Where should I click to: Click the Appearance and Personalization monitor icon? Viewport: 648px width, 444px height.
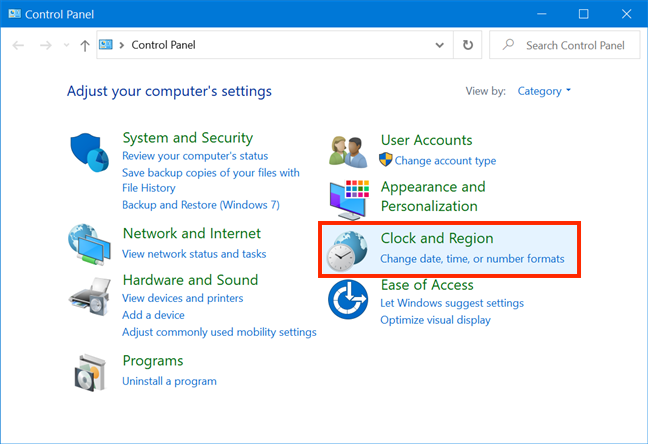pos(349,200)
